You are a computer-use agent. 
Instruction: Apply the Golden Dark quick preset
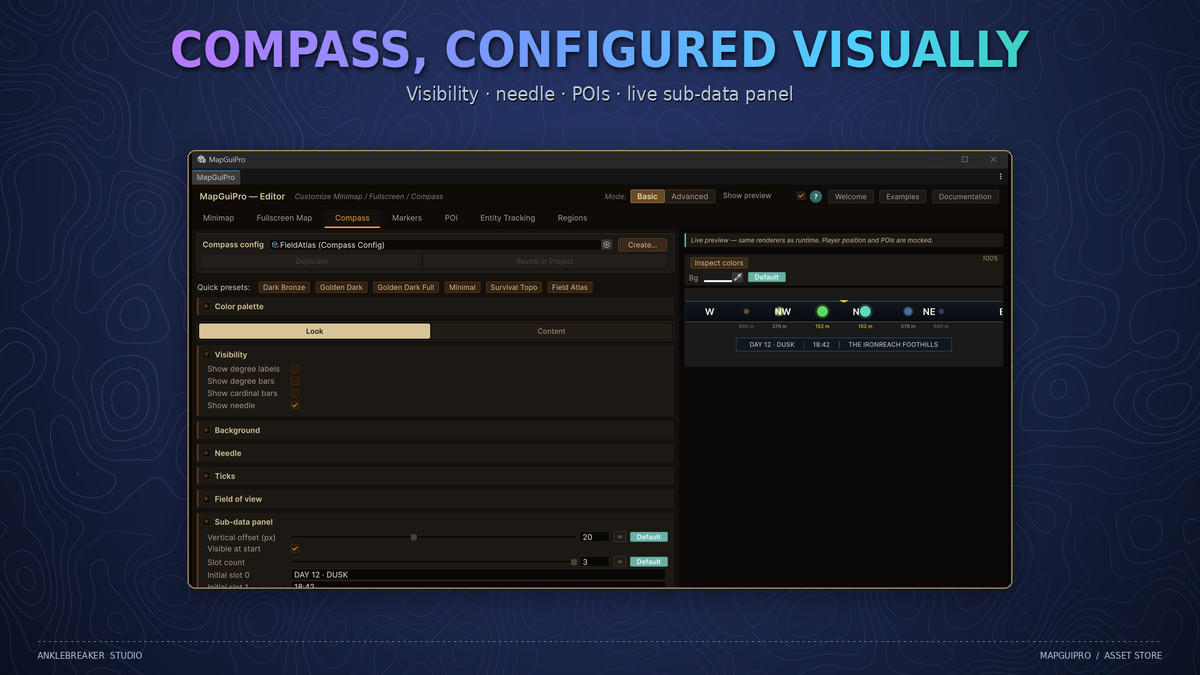(x=341, y=287)
